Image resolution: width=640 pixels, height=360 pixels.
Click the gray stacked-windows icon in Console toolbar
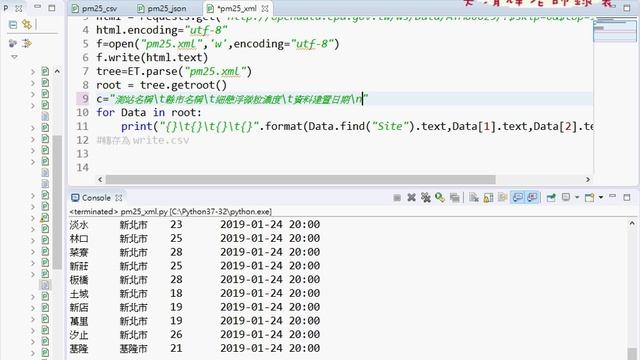[x=454, y=198]
